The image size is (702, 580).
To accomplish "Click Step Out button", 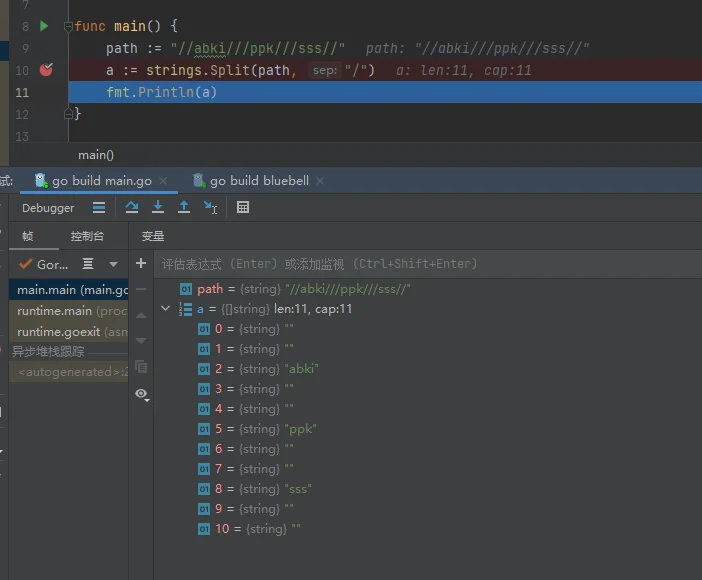I will [184, 207].
